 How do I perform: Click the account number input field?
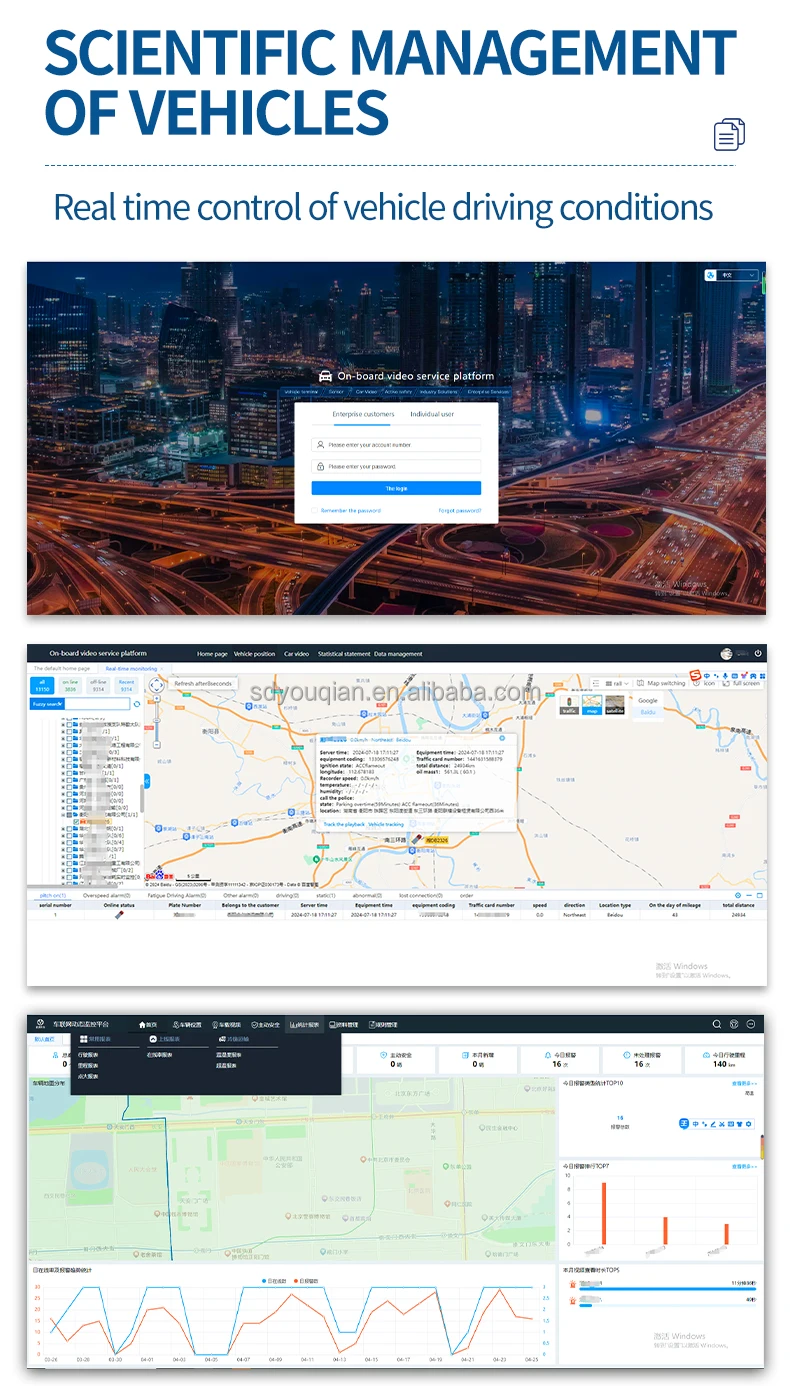point(396,444)
